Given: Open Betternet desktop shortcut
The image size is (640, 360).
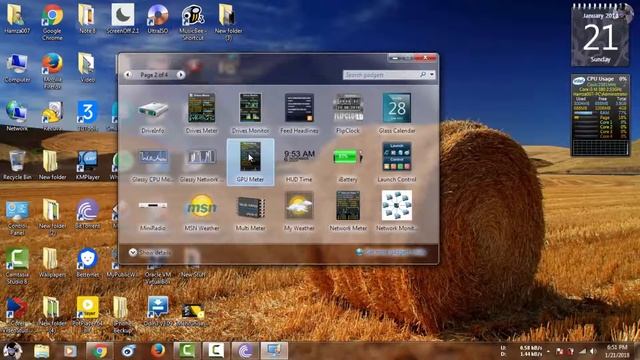Looking at the screenshot, I should point(87,262).
